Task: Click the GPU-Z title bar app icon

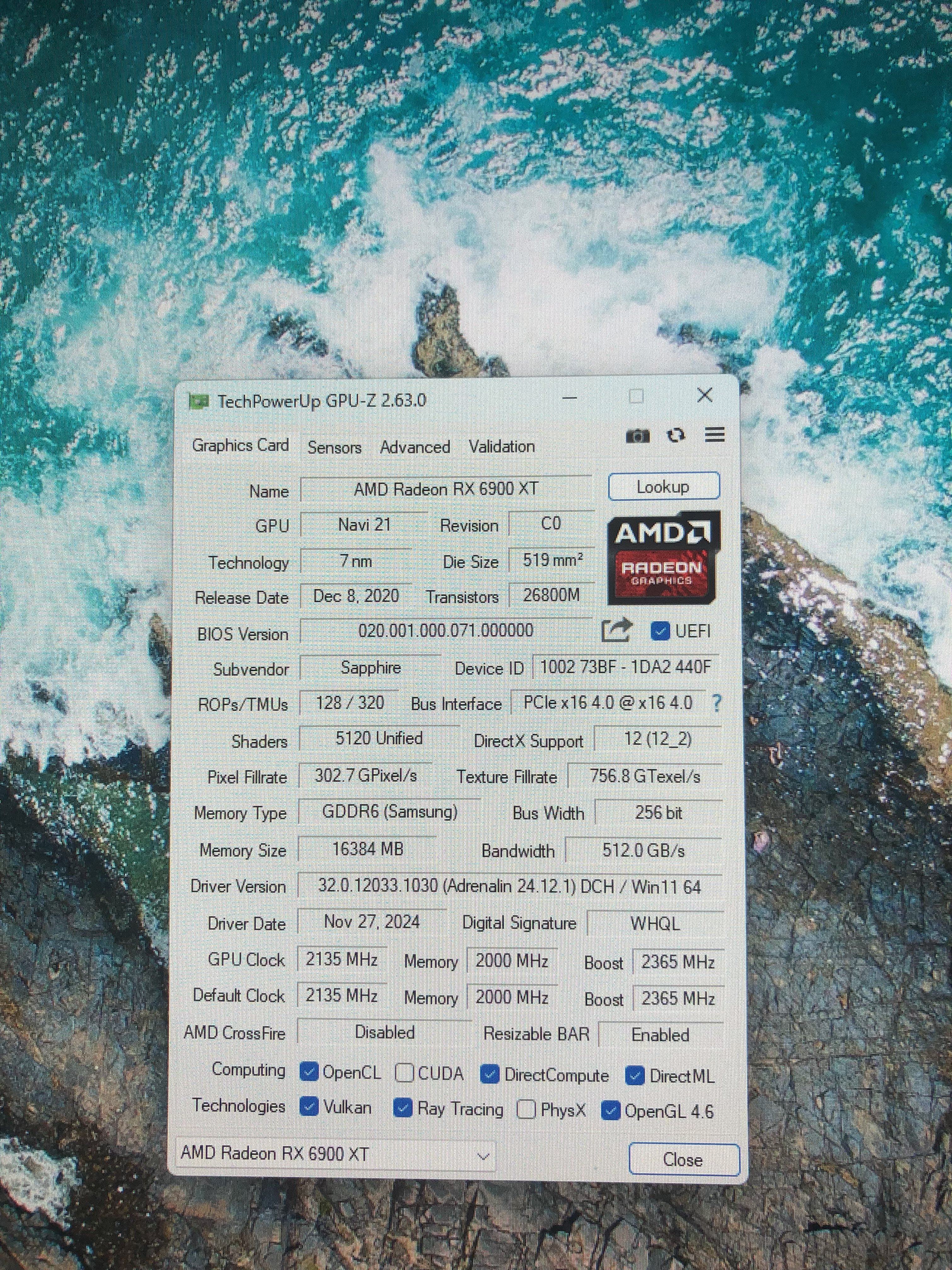Action: (199, 401)
